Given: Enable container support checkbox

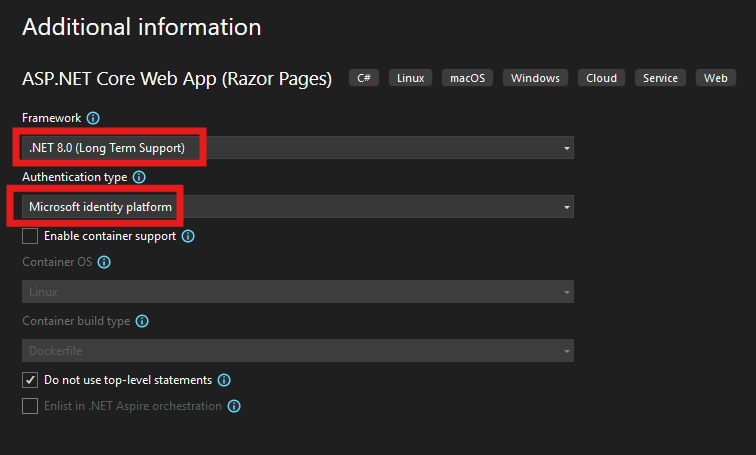Looking at the screenshot, I should (30, 236).
